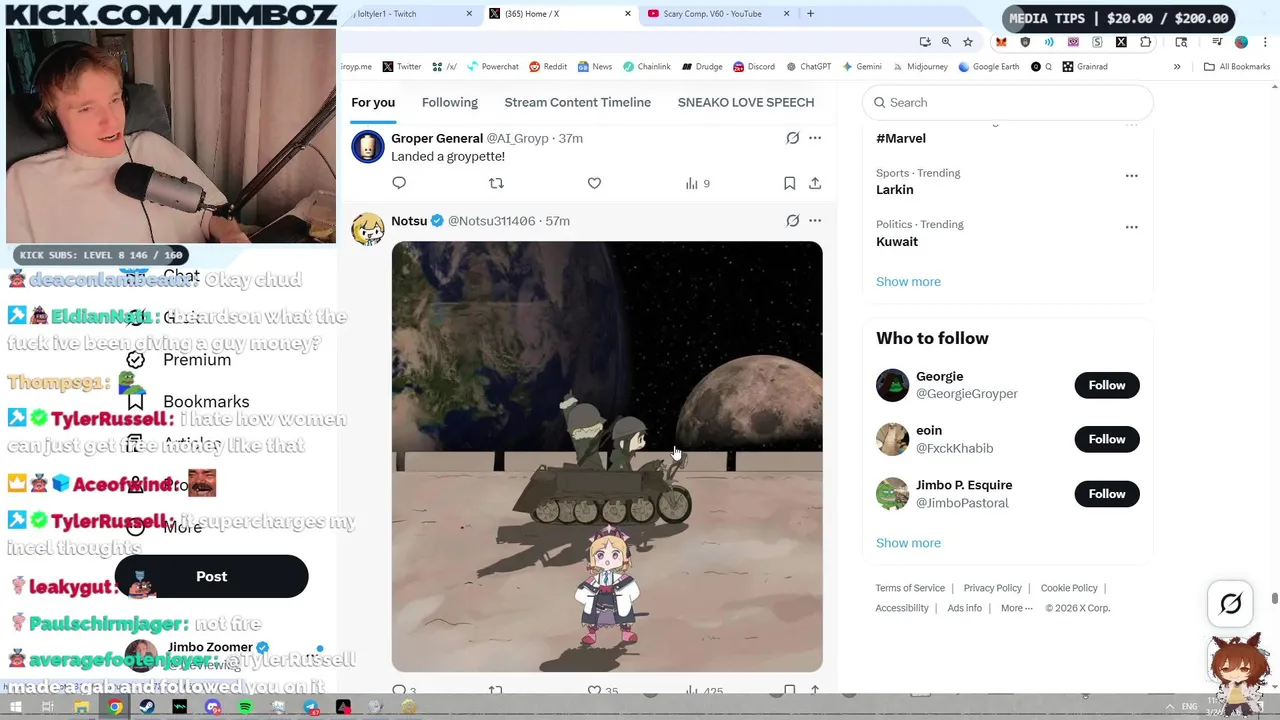
Task: Open Spotify from the Windows taskbar
Action: [x=245, y=708]
